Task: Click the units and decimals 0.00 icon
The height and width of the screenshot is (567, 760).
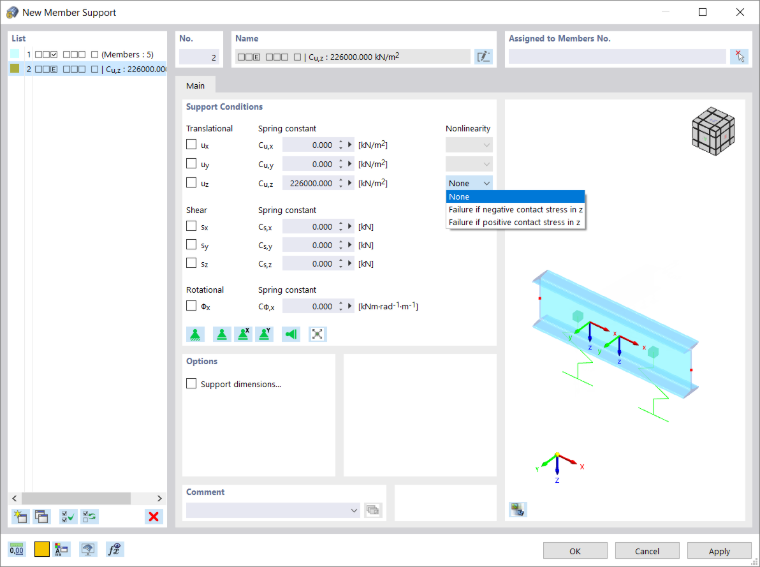Action: (17, 549)
